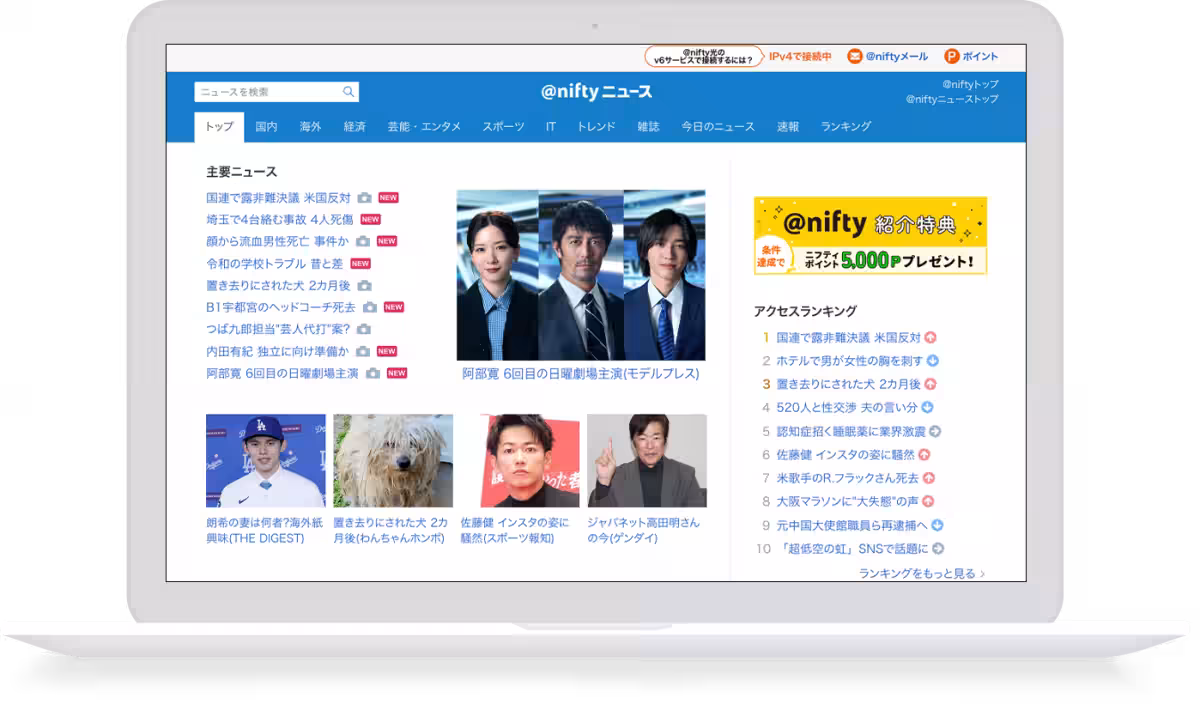Click the orange point P icon
Screen dimensions: 1200x704
point(951,57)
